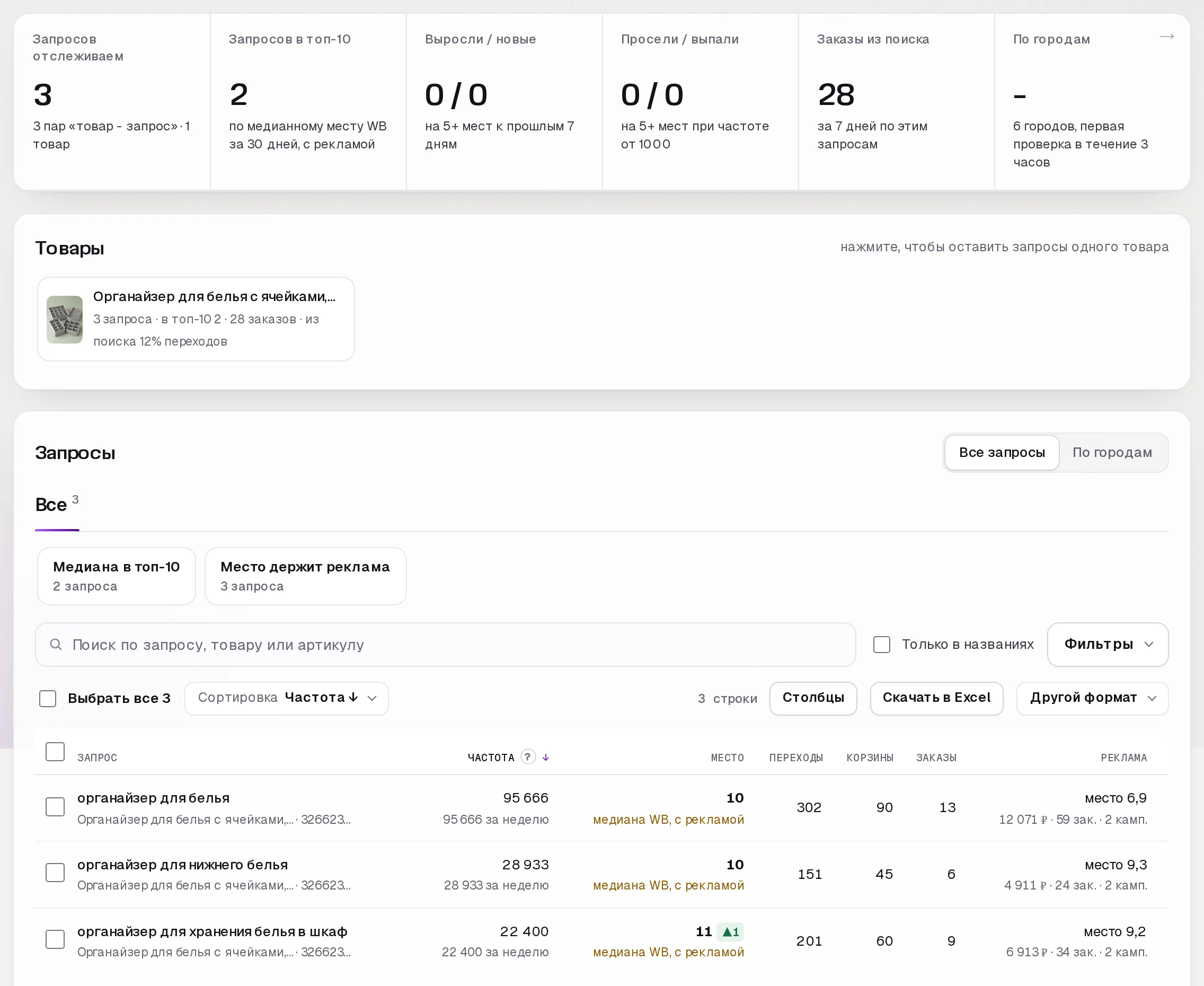Switch to the Все запросы view
The image size is (1204, 986).
pyautogui.click(x=1002, y=453)
